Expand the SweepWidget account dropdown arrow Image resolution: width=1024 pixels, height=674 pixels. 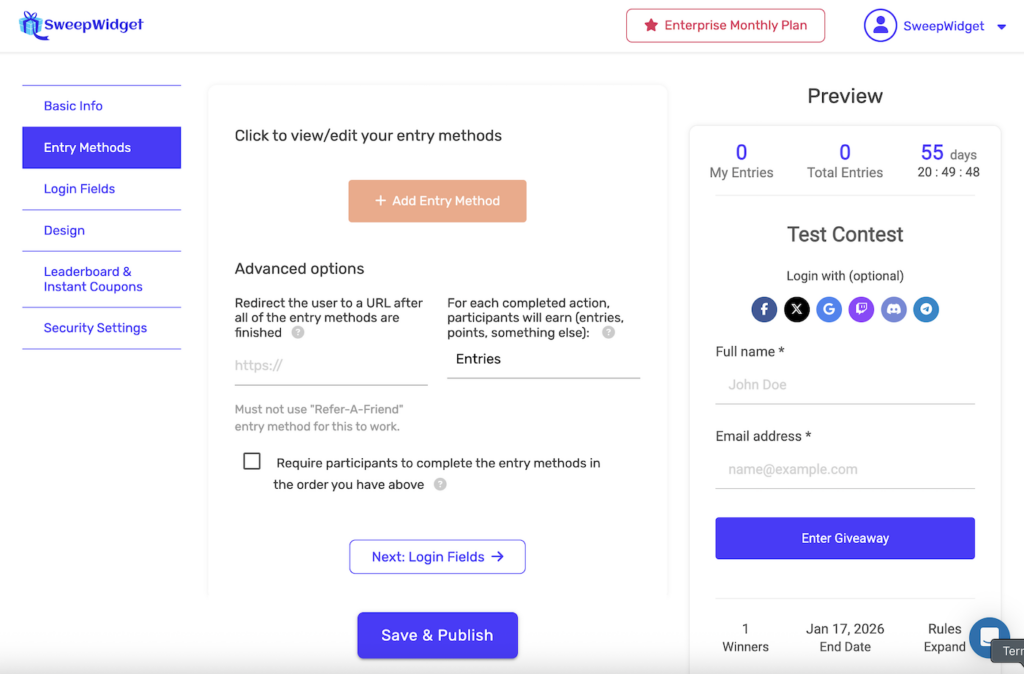point(1002,27)
